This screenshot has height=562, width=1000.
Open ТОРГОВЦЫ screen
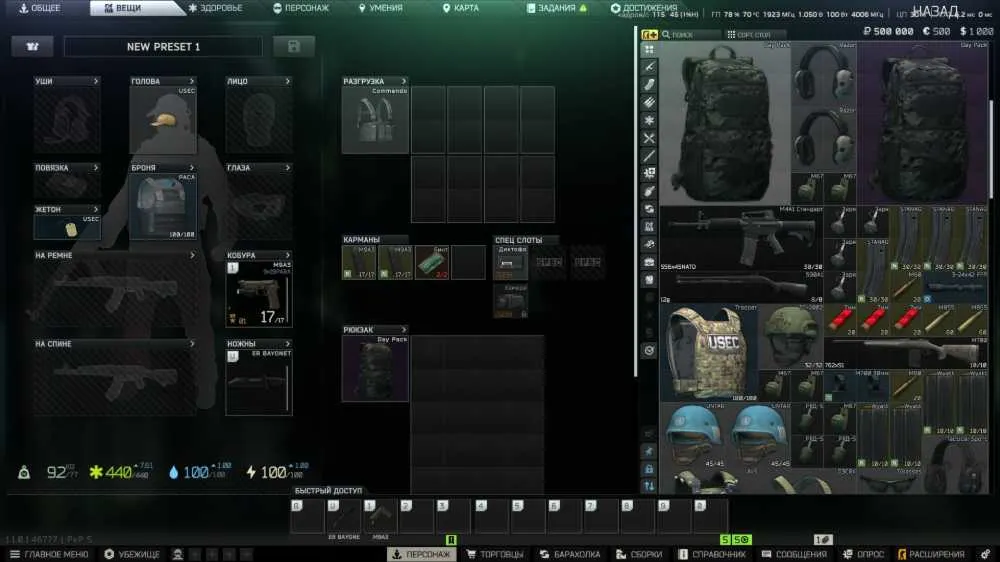tap(495, 554)
